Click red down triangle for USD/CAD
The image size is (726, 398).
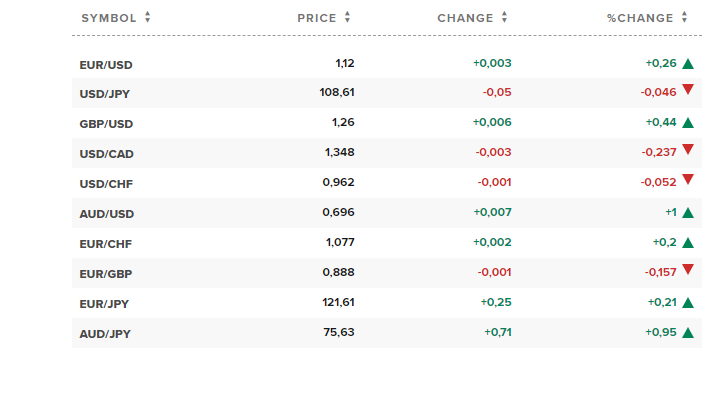[x=688, y=149]
